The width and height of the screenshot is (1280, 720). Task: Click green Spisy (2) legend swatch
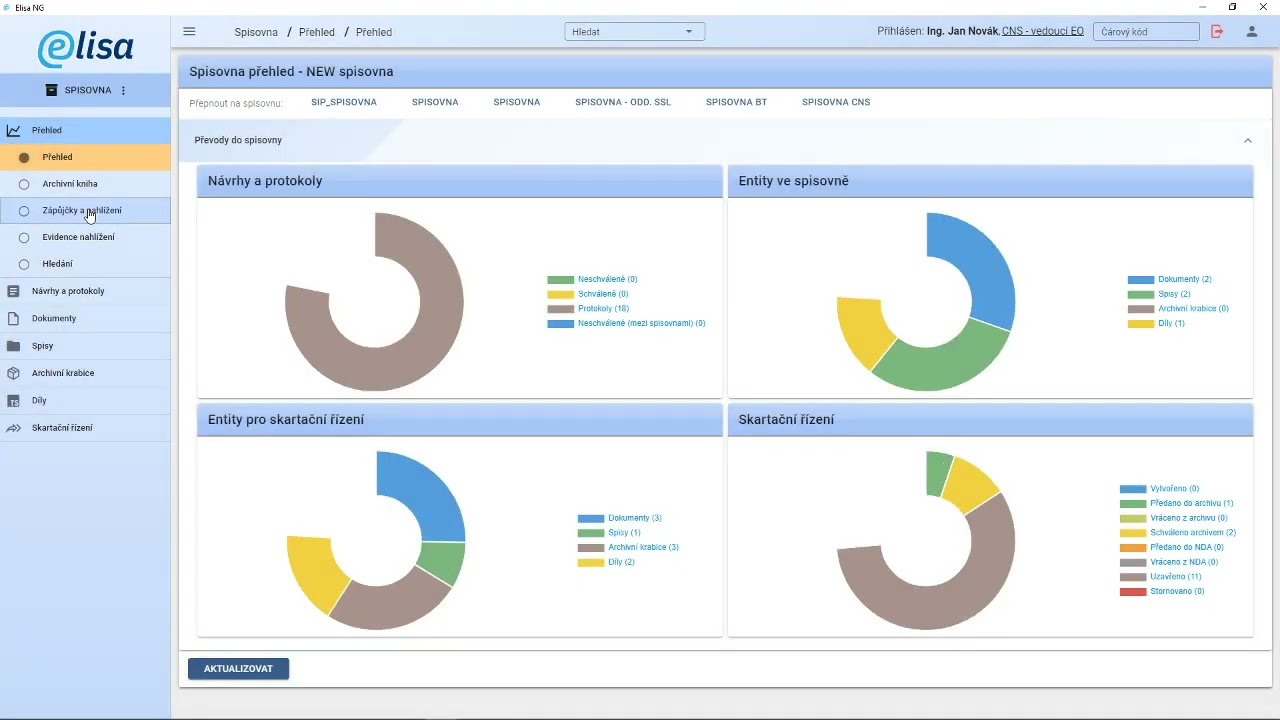click(1141, 295)
